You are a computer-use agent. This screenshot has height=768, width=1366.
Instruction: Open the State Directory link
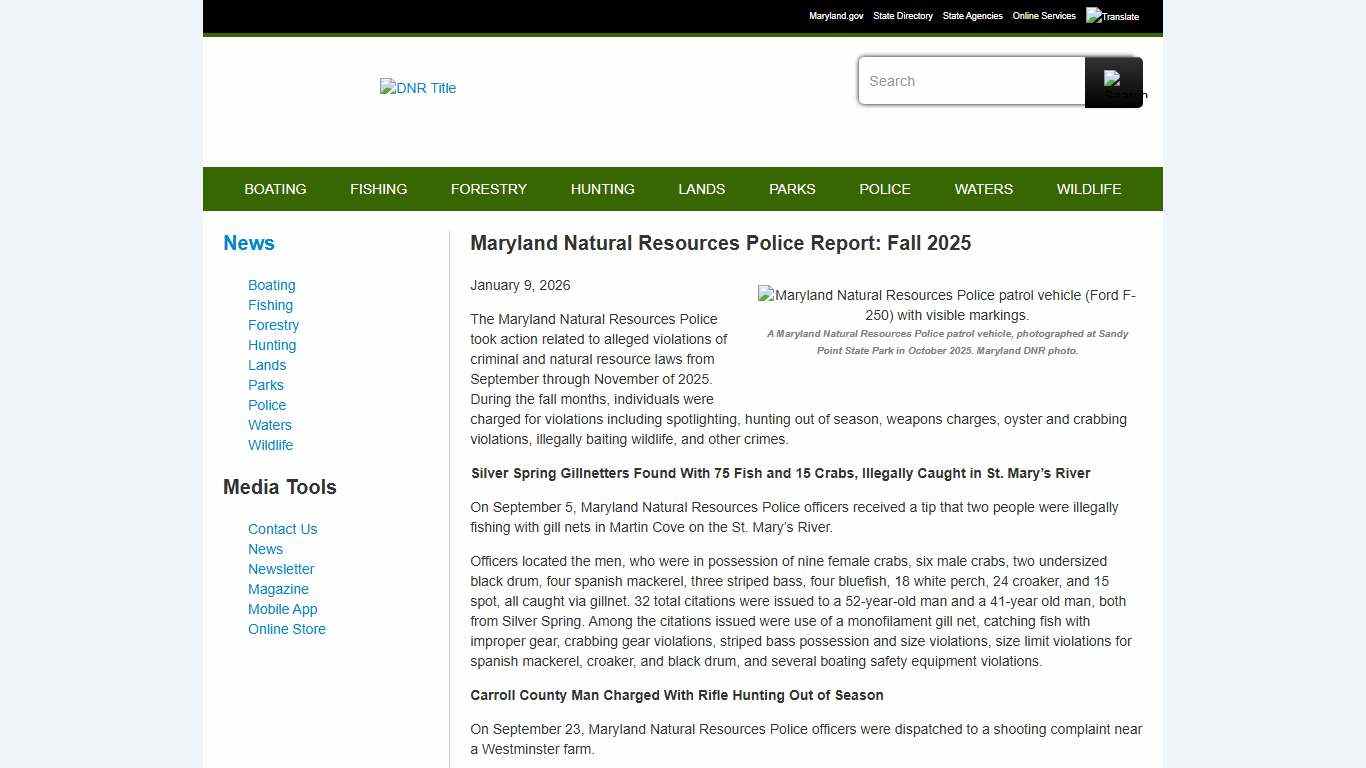point(902,16)
